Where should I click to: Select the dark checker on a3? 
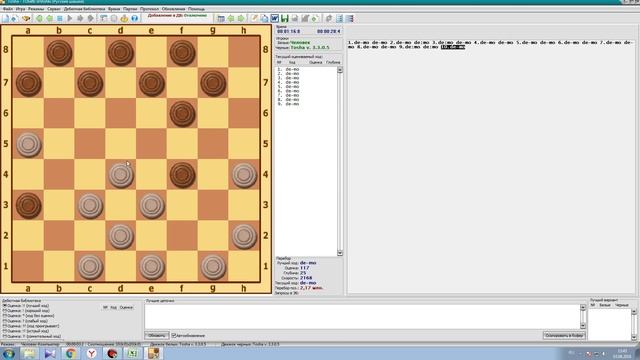click(29, 206)
